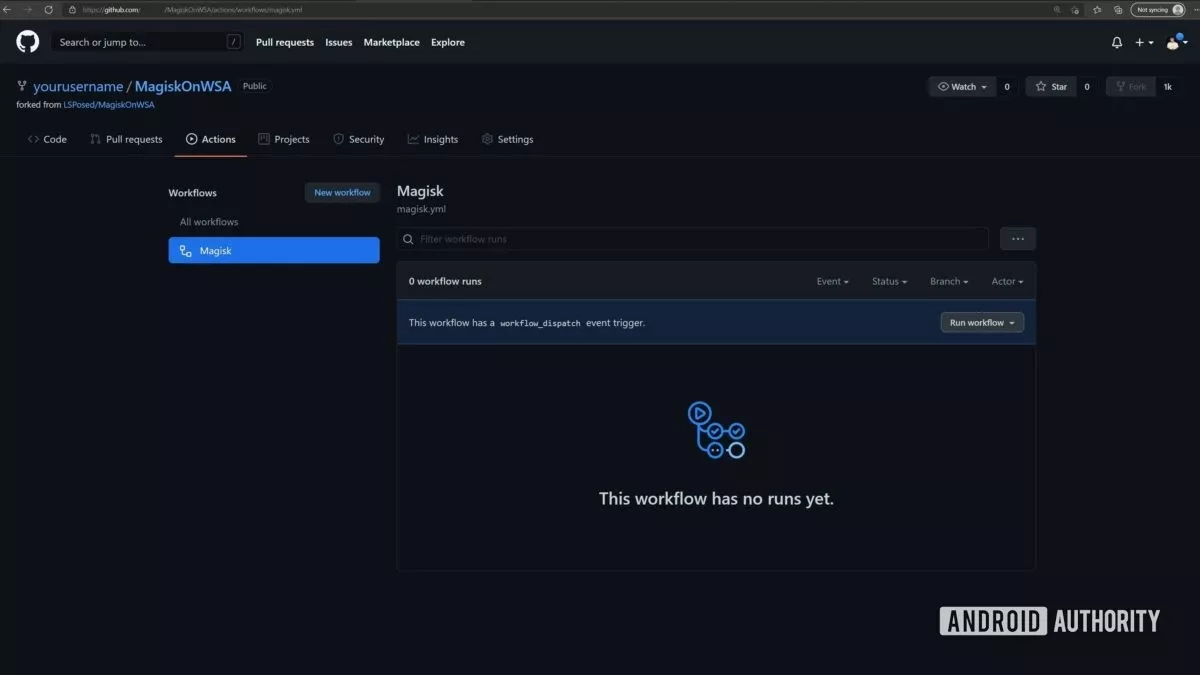Go to Explore

(448, 42)
